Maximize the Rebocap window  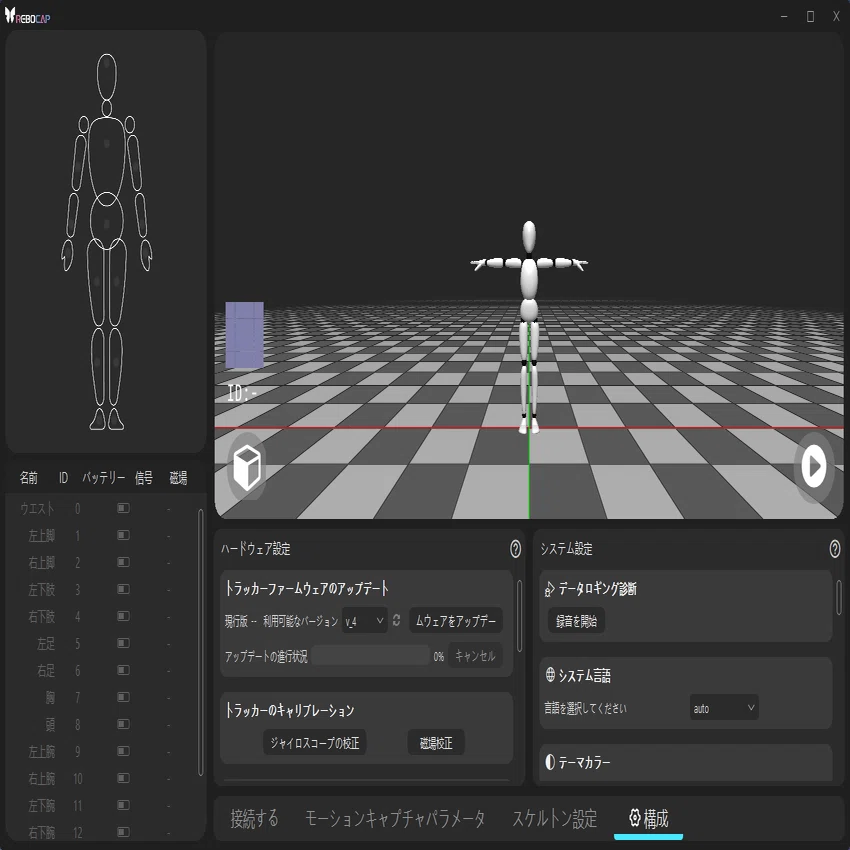click(810, 17)
